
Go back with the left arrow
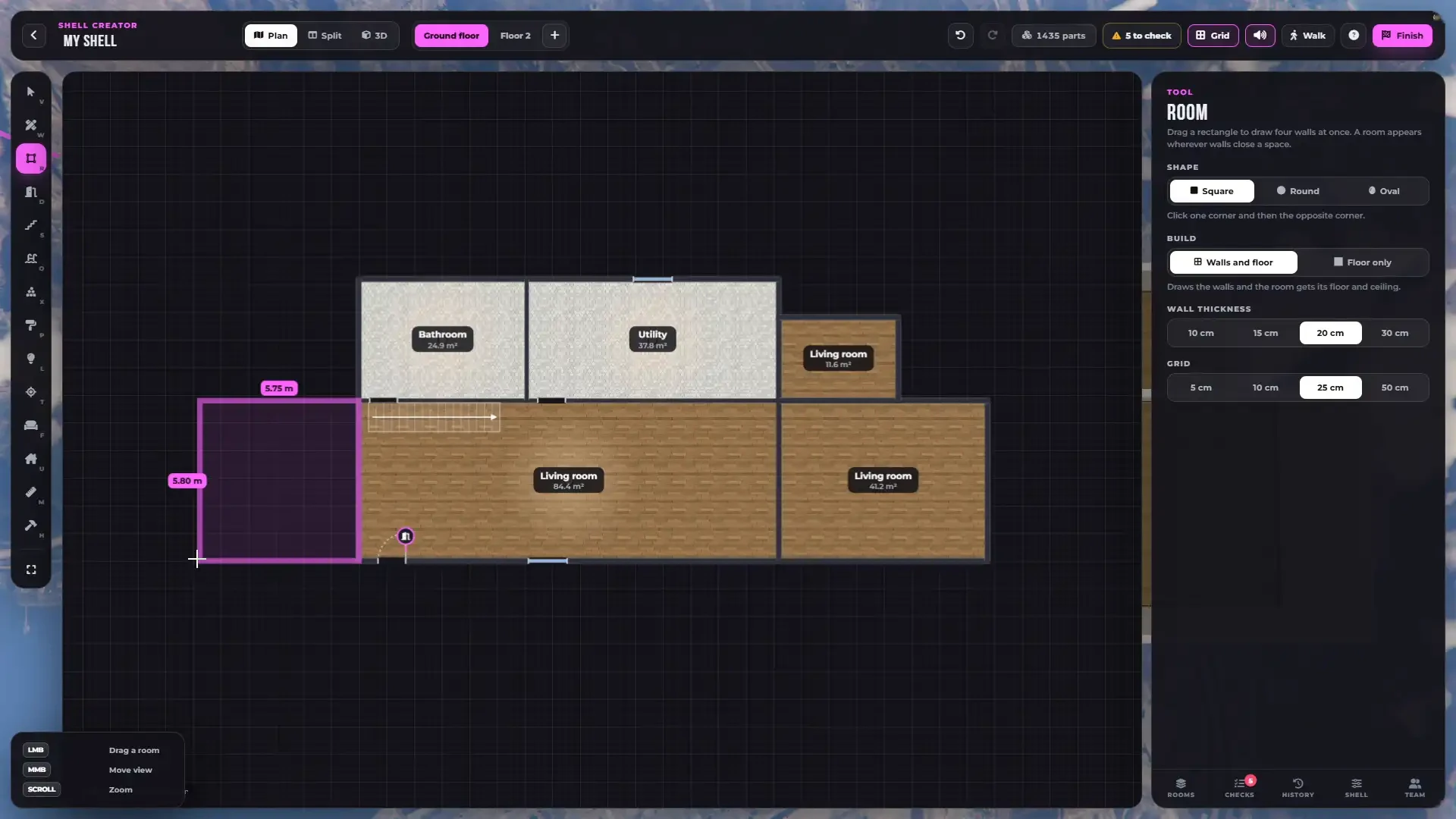[33, 36]
